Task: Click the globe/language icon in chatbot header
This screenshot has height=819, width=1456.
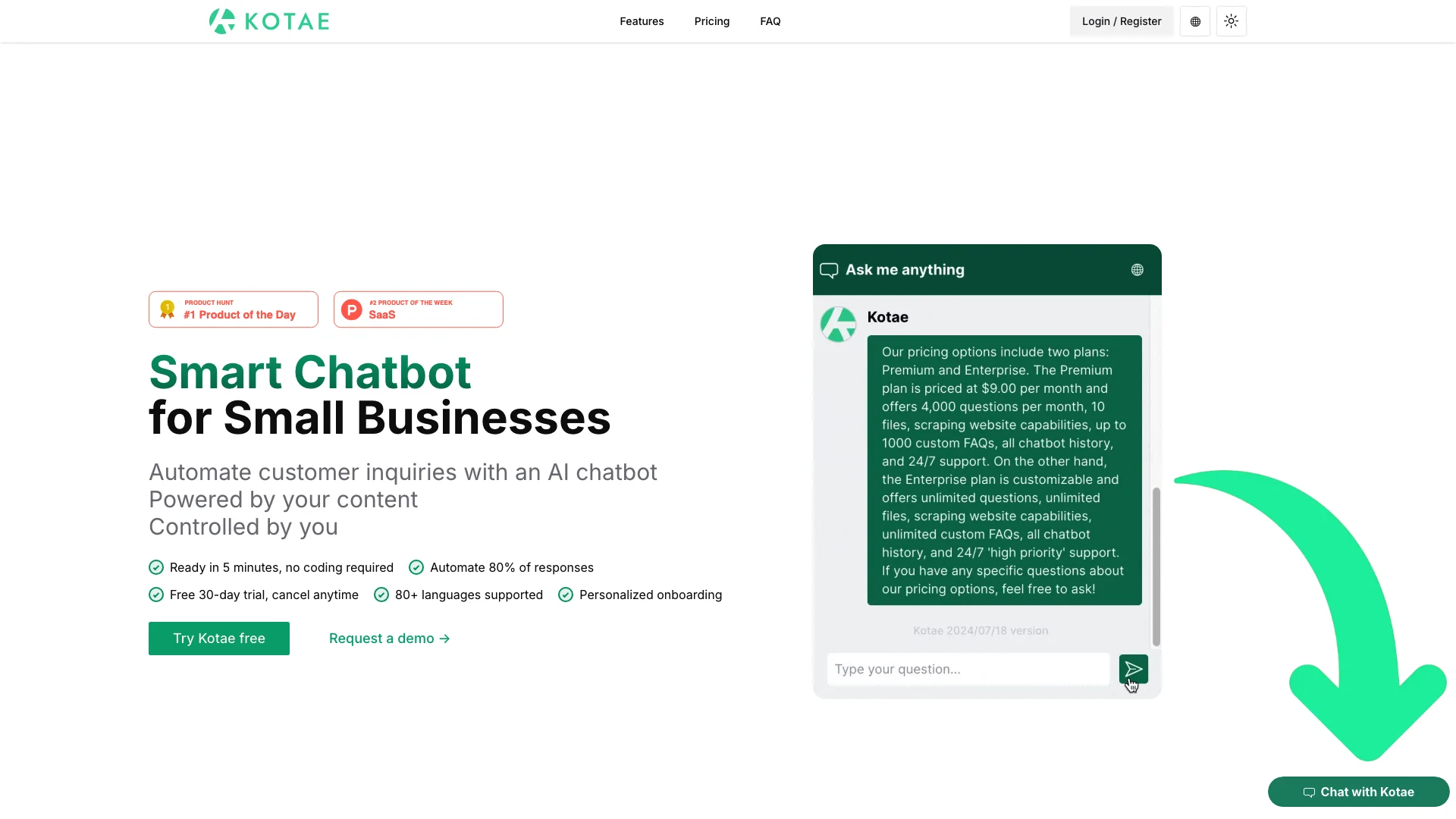Action: pyautogui.click(x=1137, y=269)
